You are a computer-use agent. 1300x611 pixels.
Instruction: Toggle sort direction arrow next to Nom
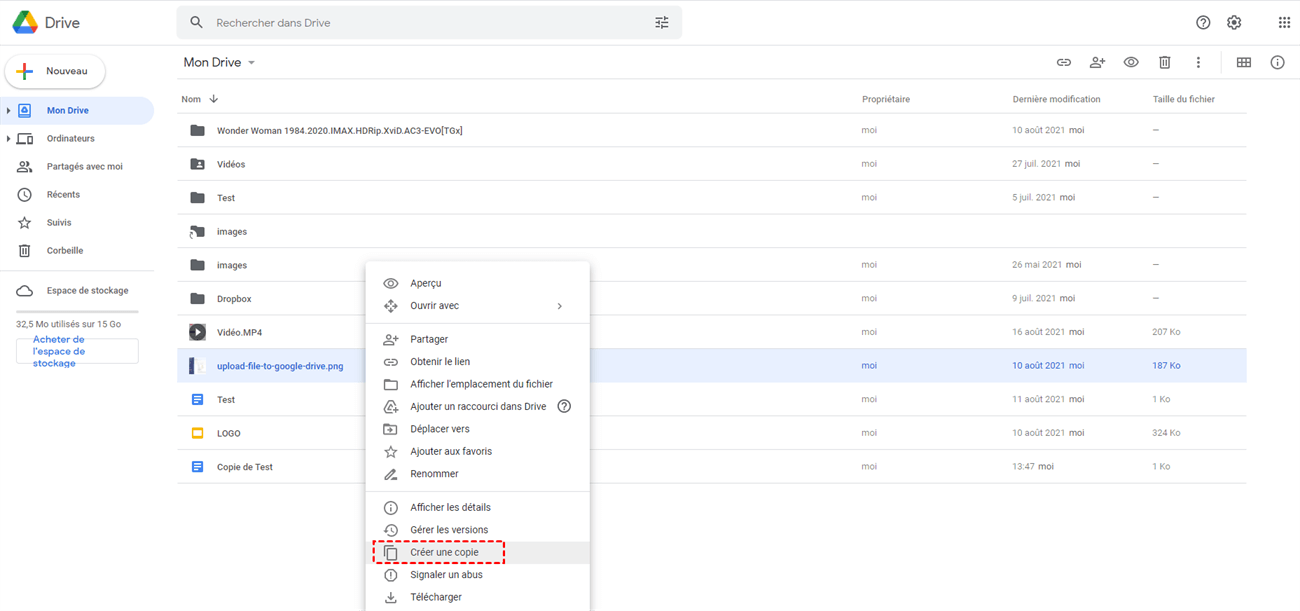click(214, 99)
